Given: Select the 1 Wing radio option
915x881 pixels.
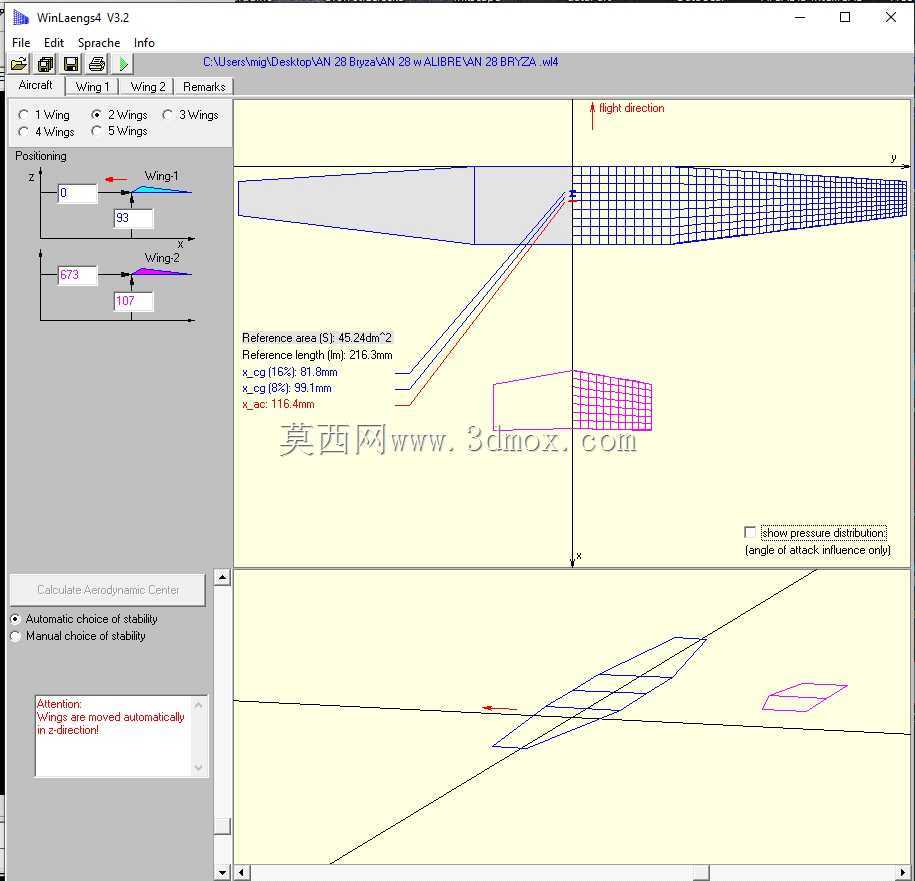Looking at the screenshot, I should point(44,115).
